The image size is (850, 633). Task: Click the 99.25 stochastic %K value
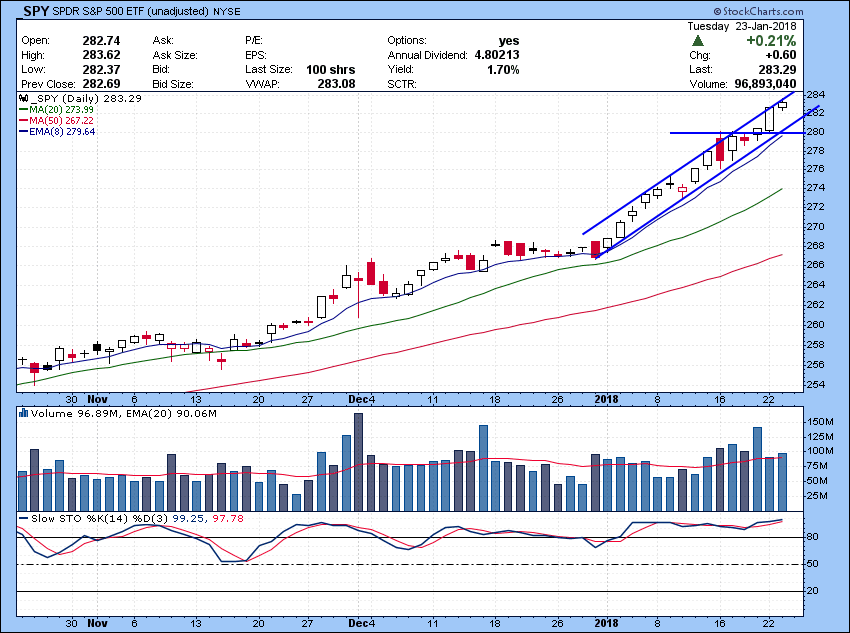pyautogui.click(x=188, y=519)
